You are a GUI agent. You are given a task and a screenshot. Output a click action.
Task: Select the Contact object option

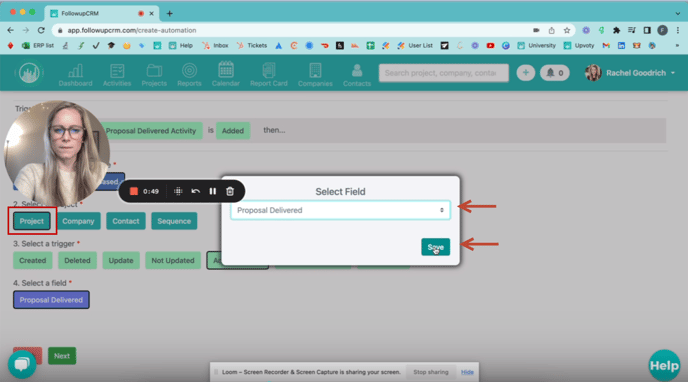click(125, 221)
